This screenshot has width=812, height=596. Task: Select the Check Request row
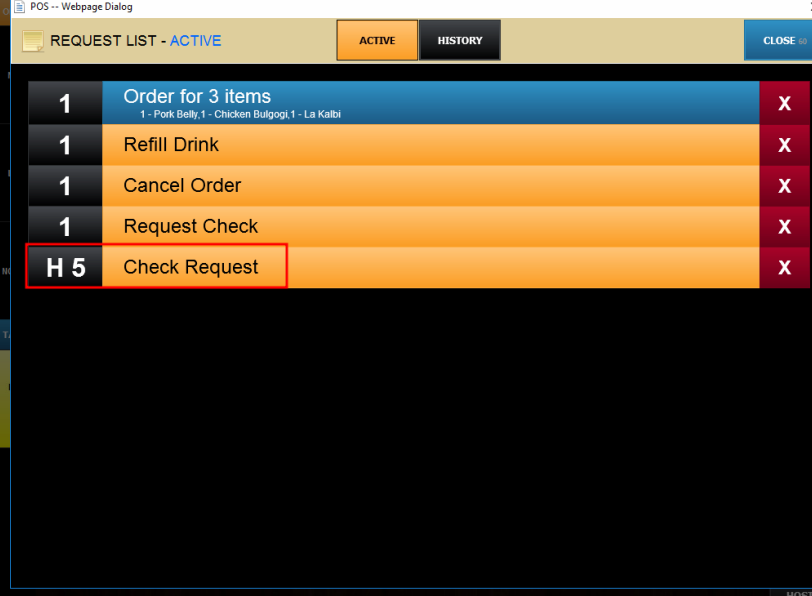tap(430, 267)
